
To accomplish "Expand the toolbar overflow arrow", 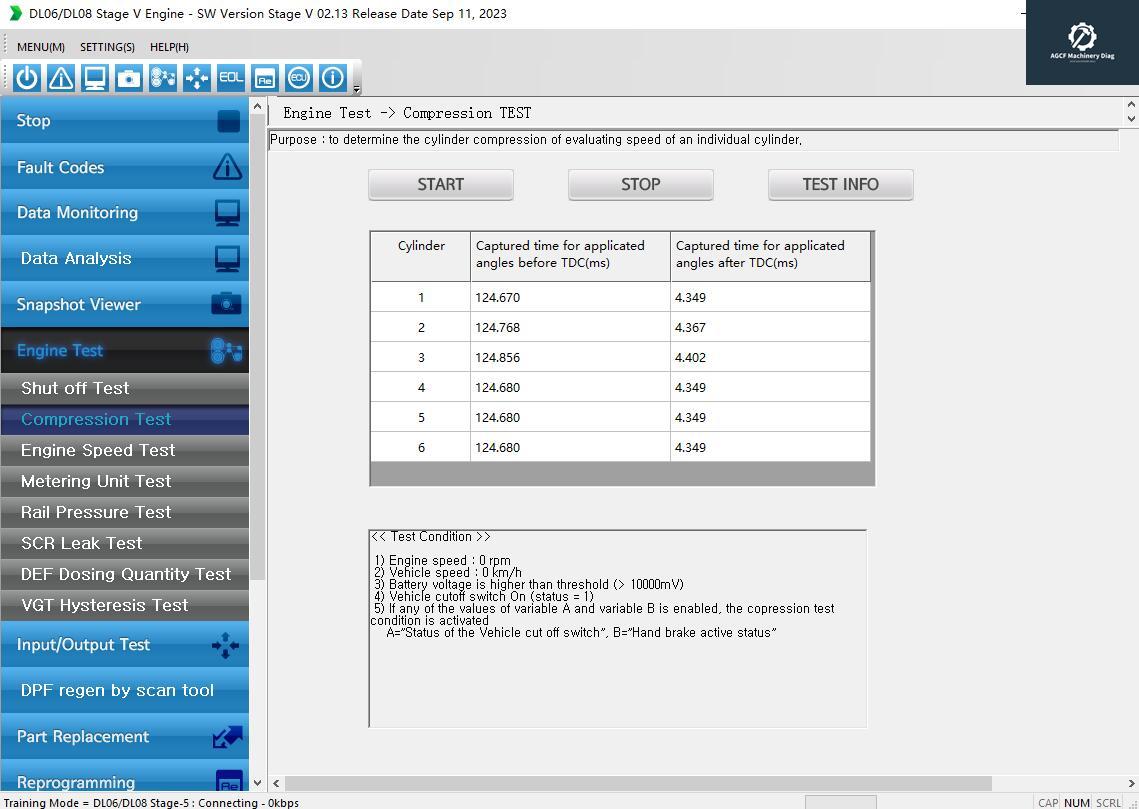I will [x=356, y=89].
